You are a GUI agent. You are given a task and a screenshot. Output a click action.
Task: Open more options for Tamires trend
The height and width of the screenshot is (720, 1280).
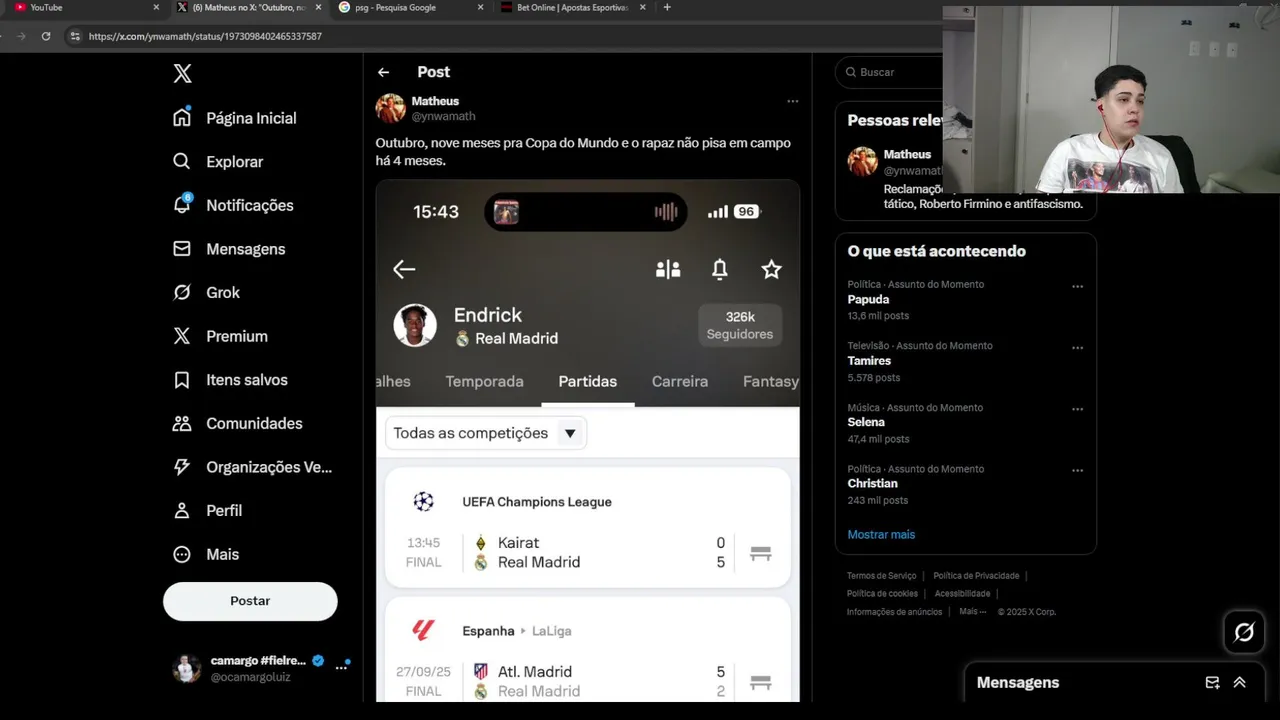1077,348
